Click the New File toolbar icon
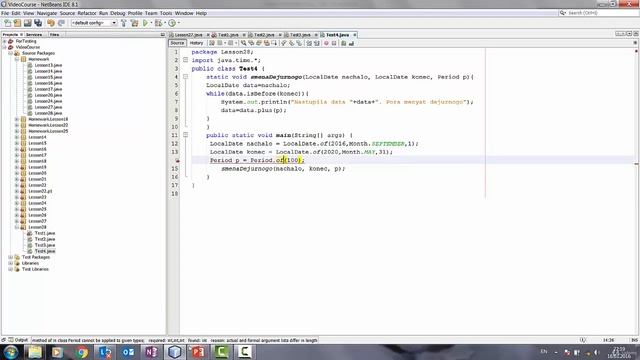The image size is (640, 360). pyautogui.click(x=7, y=23)
